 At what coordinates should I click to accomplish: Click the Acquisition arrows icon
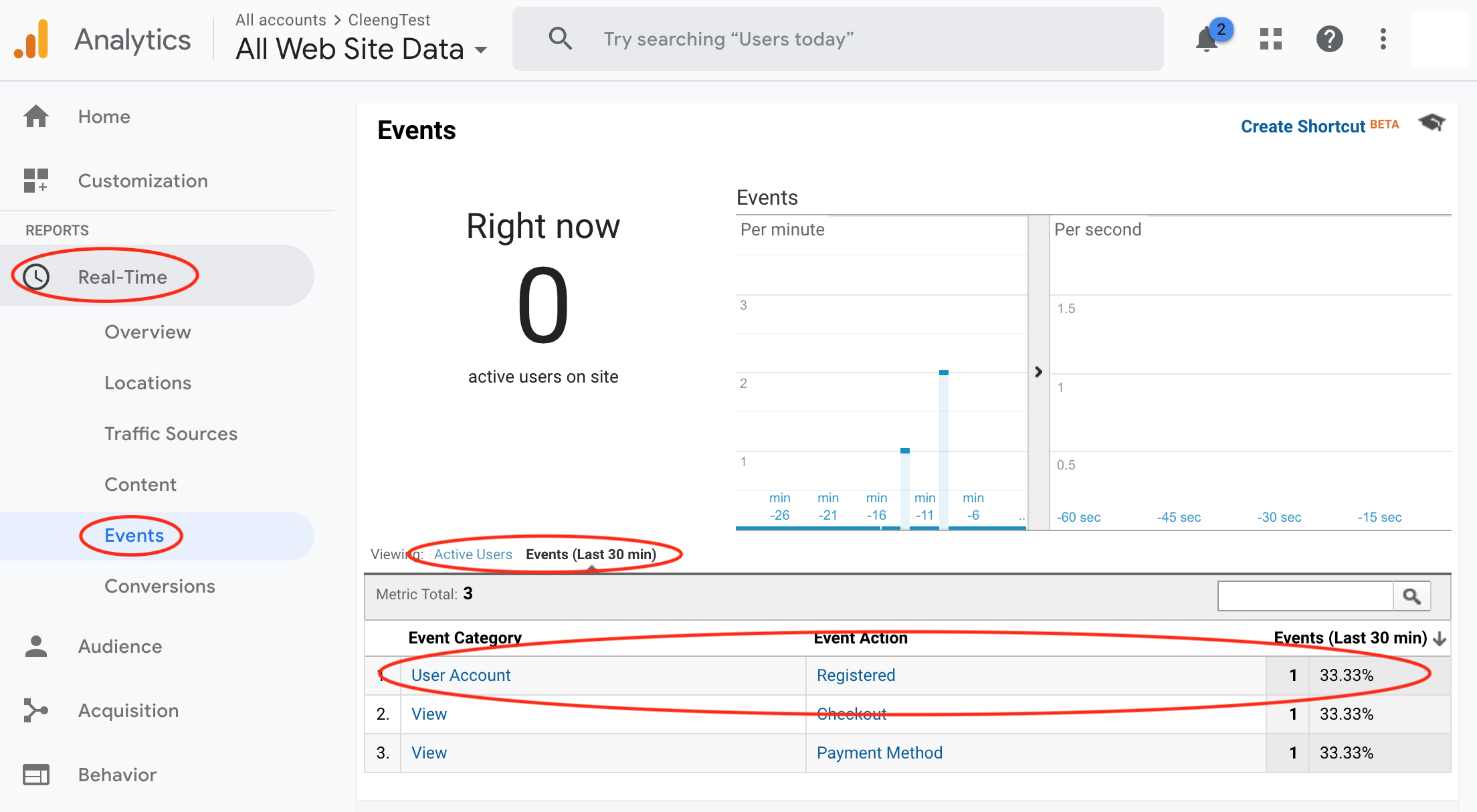coord(36,710)
